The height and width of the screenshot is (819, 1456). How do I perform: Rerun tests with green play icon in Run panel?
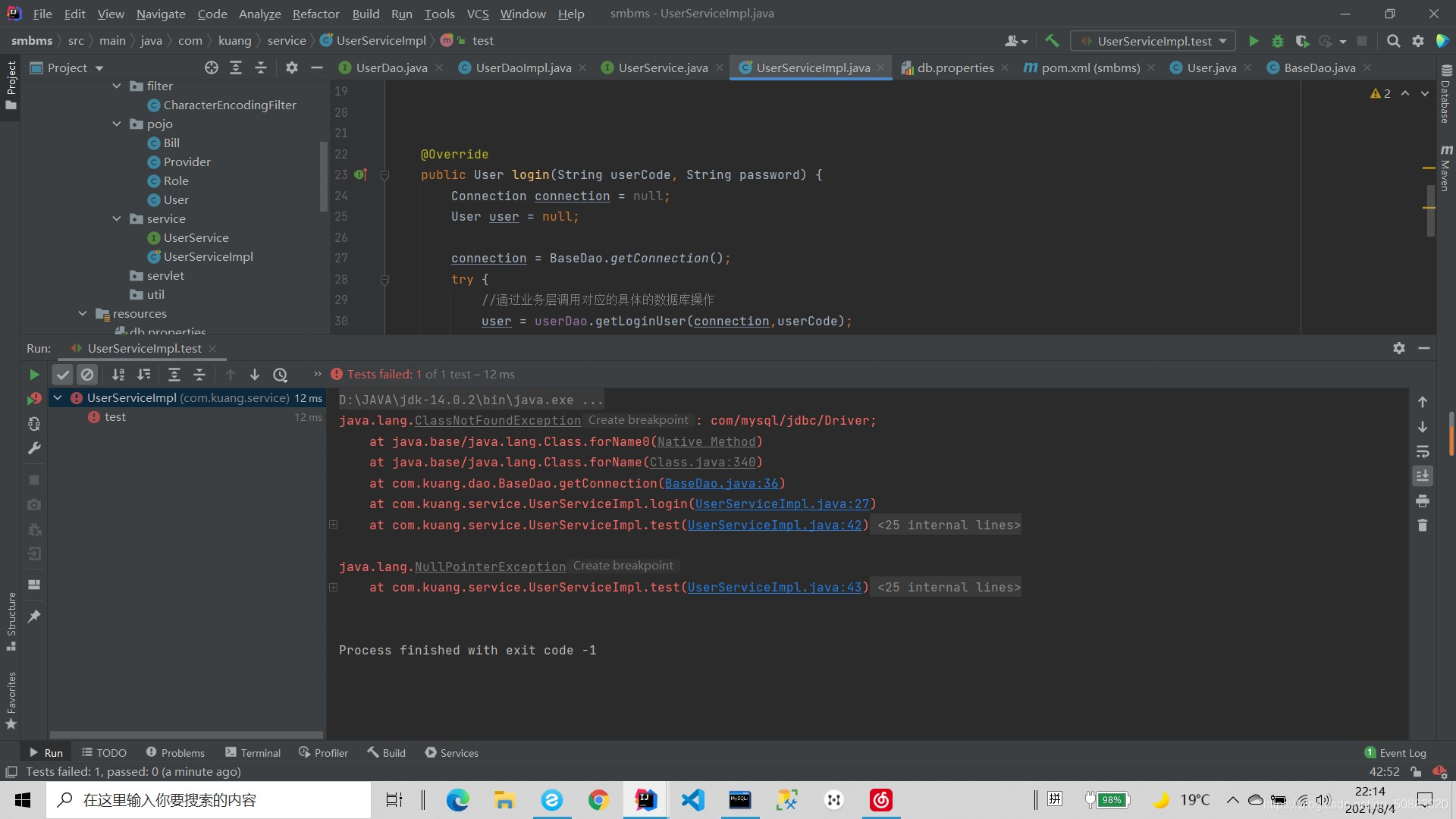click(x=34, y=375)
